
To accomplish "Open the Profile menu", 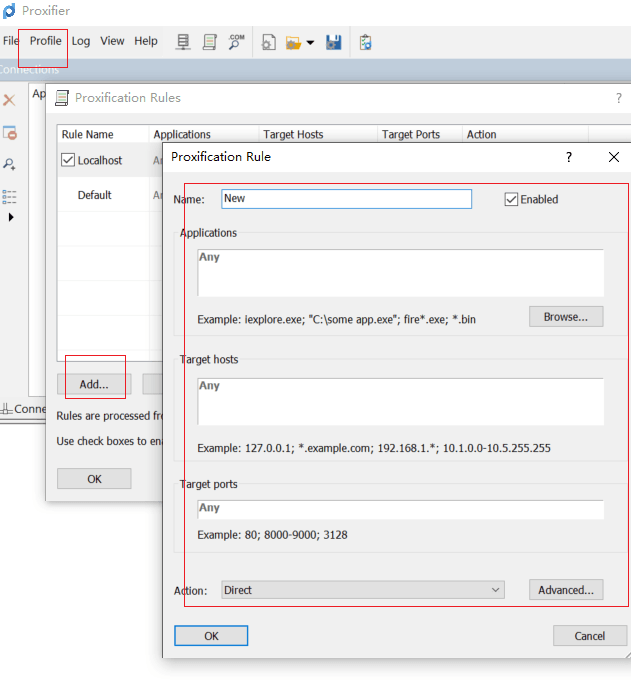I will click(46, 41).
